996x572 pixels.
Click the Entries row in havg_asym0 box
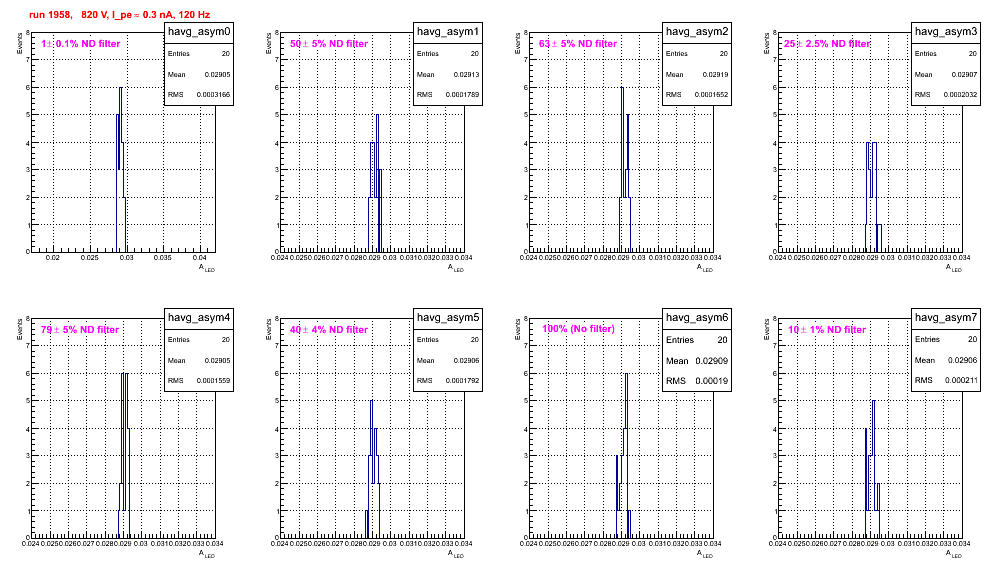tap(199, 54)
